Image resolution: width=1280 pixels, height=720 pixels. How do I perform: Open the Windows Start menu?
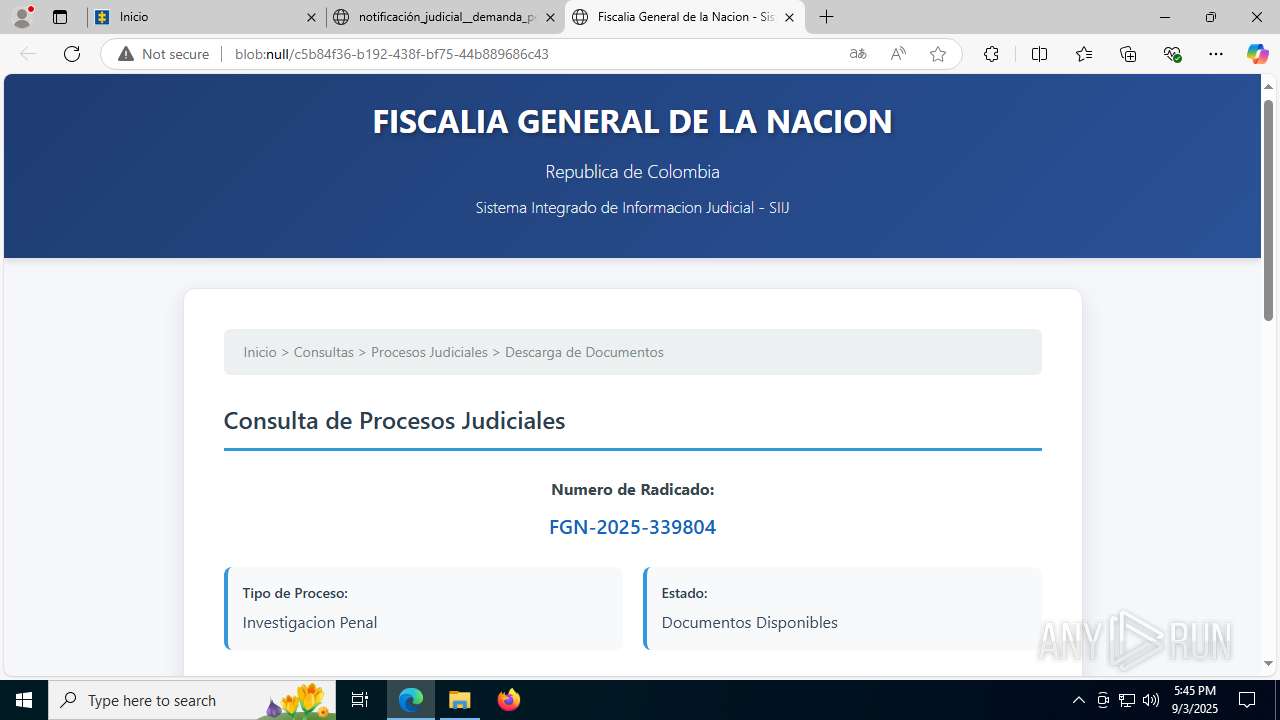click(24, 700)
